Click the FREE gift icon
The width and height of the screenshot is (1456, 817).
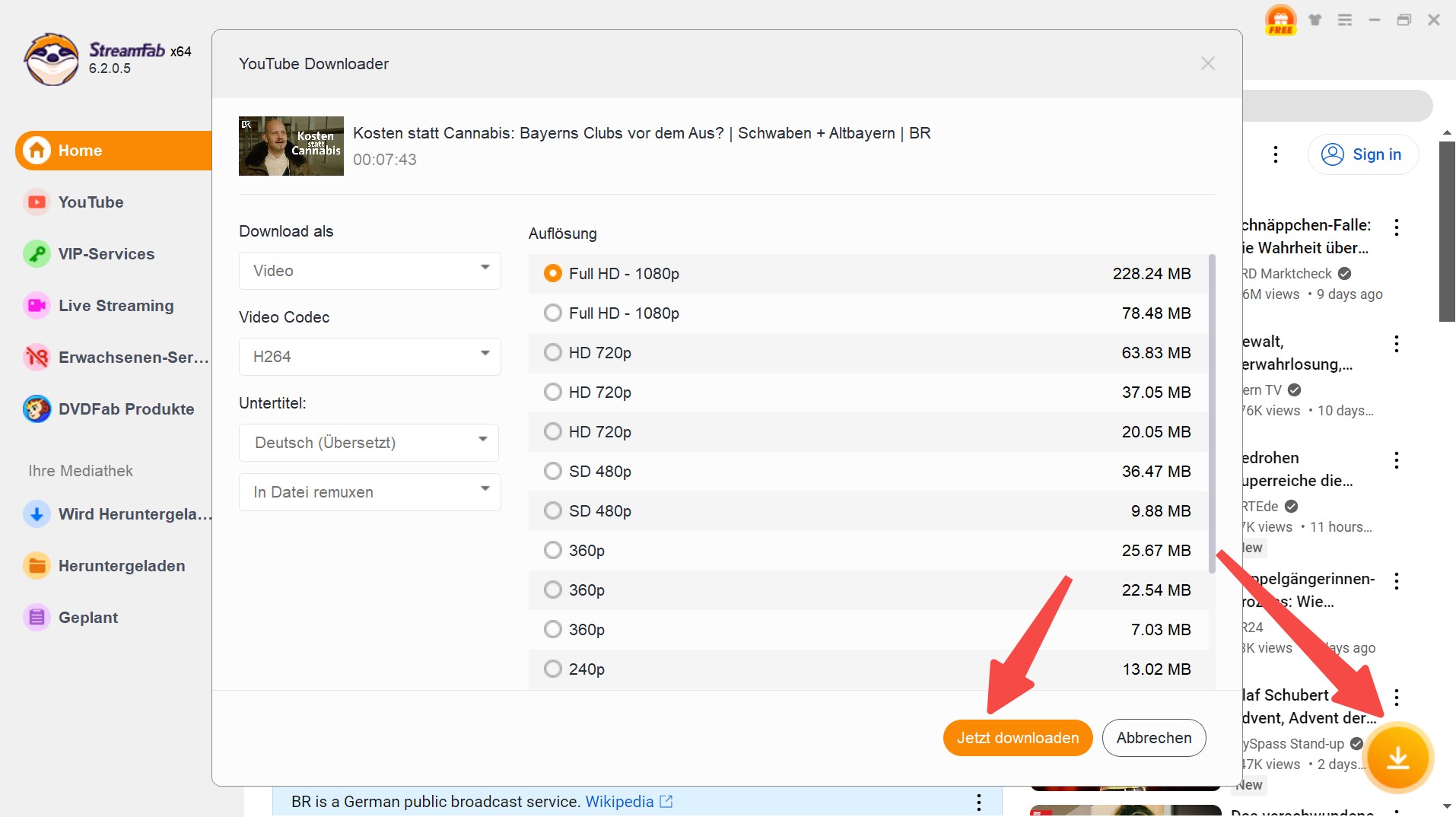coord(1281,21)
